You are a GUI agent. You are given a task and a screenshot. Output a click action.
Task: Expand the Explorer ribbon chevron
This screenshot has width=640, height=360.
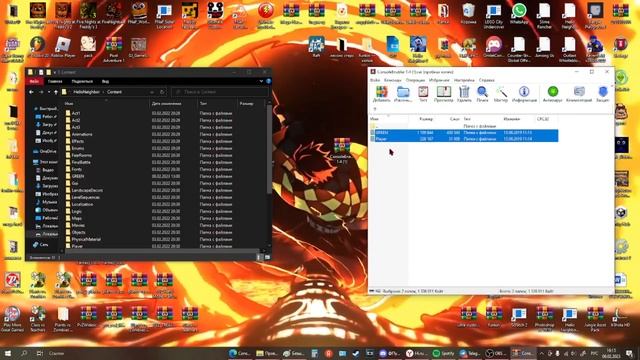click(261, 81)
